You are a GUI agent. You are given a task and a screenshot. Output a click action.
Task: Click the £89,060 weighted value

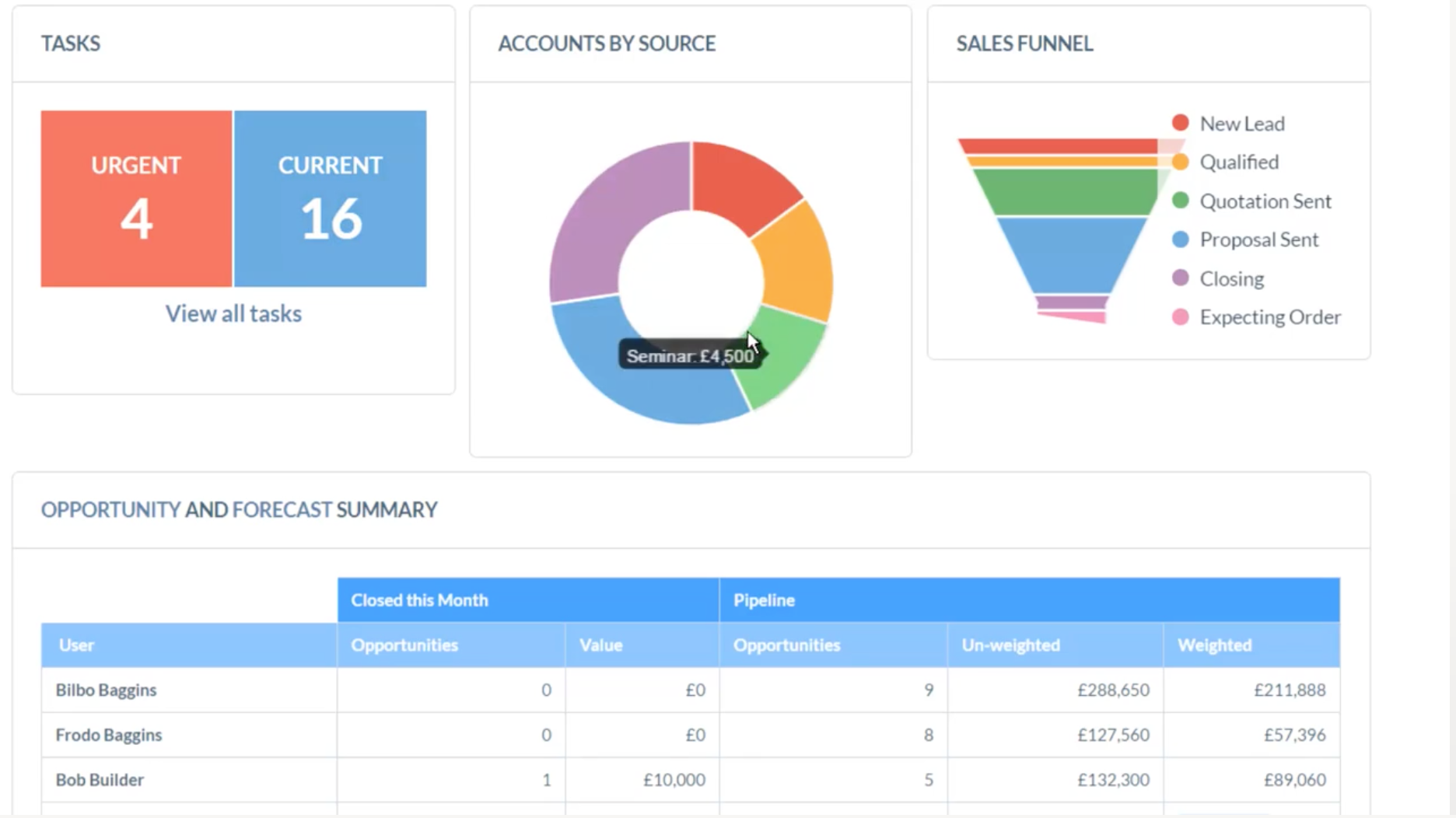tap(1294, 780)
